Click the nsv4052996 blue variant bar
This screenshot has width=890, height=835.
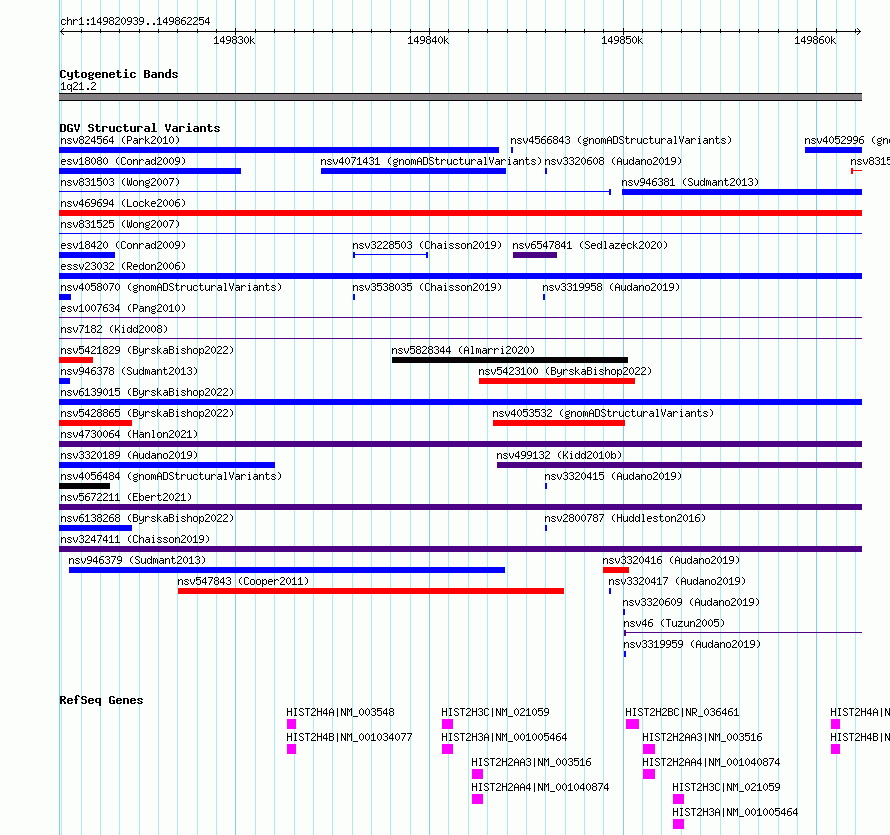(x=833, y=150)
